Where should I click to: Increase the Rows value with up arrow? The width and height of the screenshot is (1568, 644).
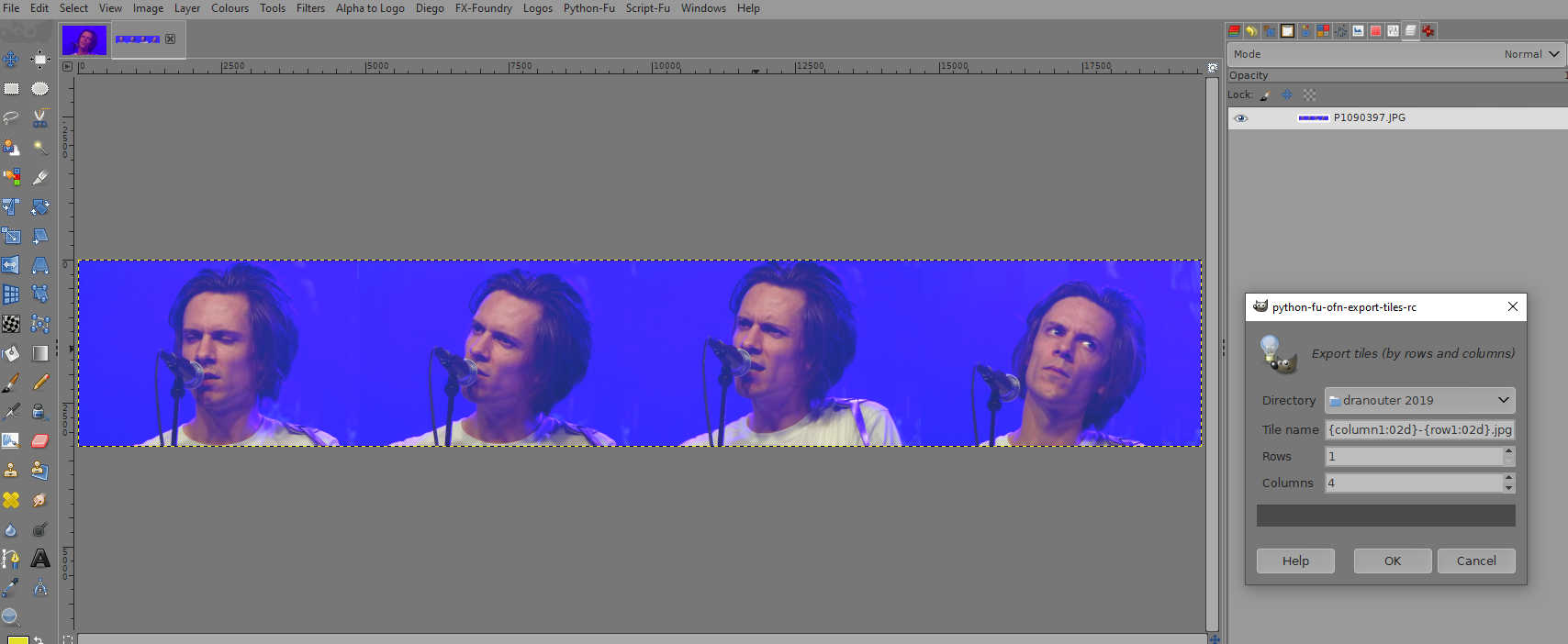(1508, 451)
